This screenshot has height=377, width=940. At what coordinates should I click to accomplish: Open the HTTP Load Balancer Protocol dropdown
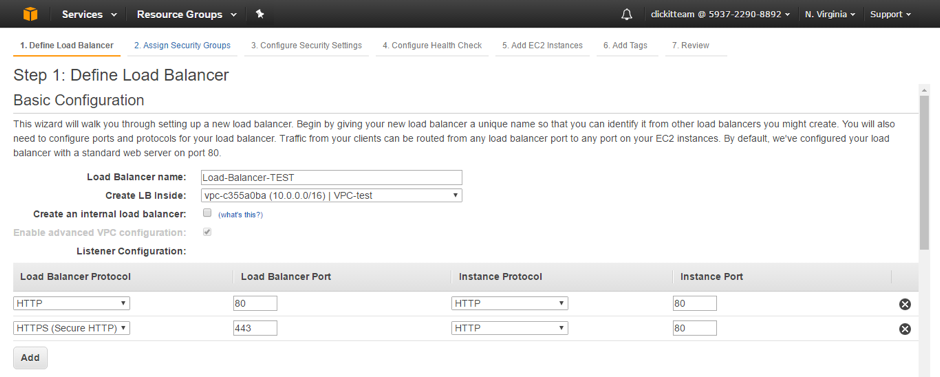click(71, 303)
